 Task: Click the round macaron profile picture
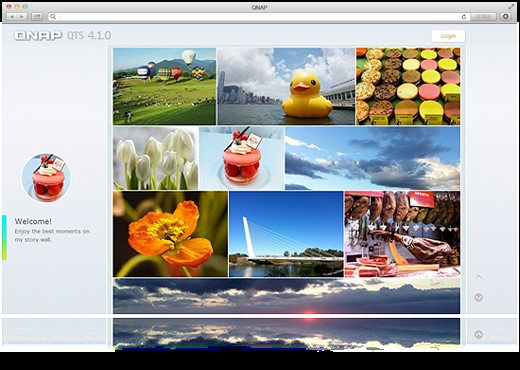[x=46, y=178]
